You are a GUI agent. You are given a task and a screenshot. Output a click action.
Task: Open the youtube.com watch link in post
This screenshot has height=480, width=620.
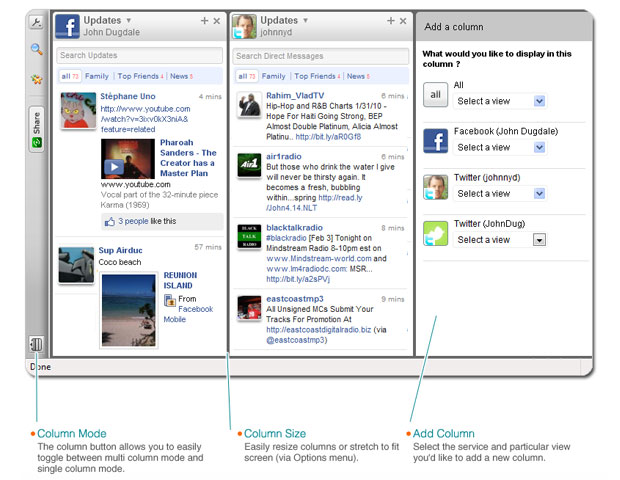pos(145,119)
